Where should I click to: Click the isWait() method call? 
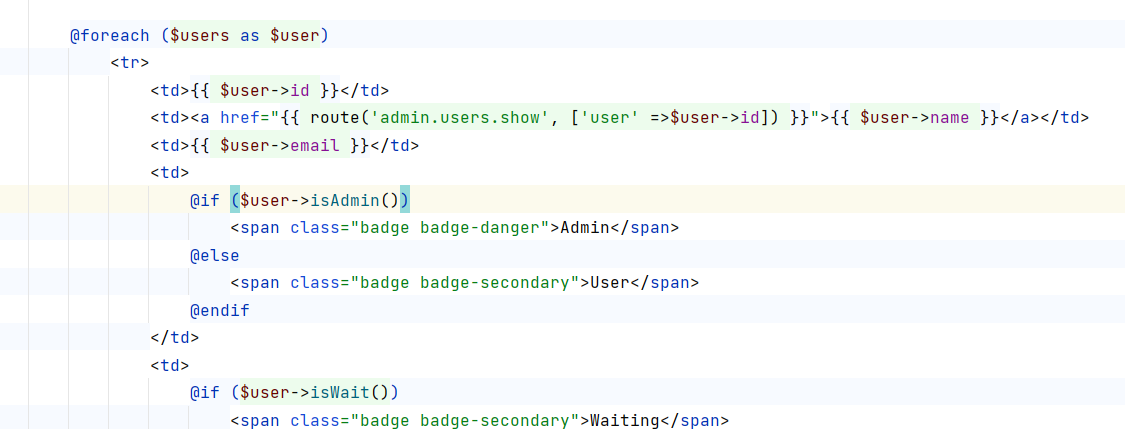tap(350, 392)
